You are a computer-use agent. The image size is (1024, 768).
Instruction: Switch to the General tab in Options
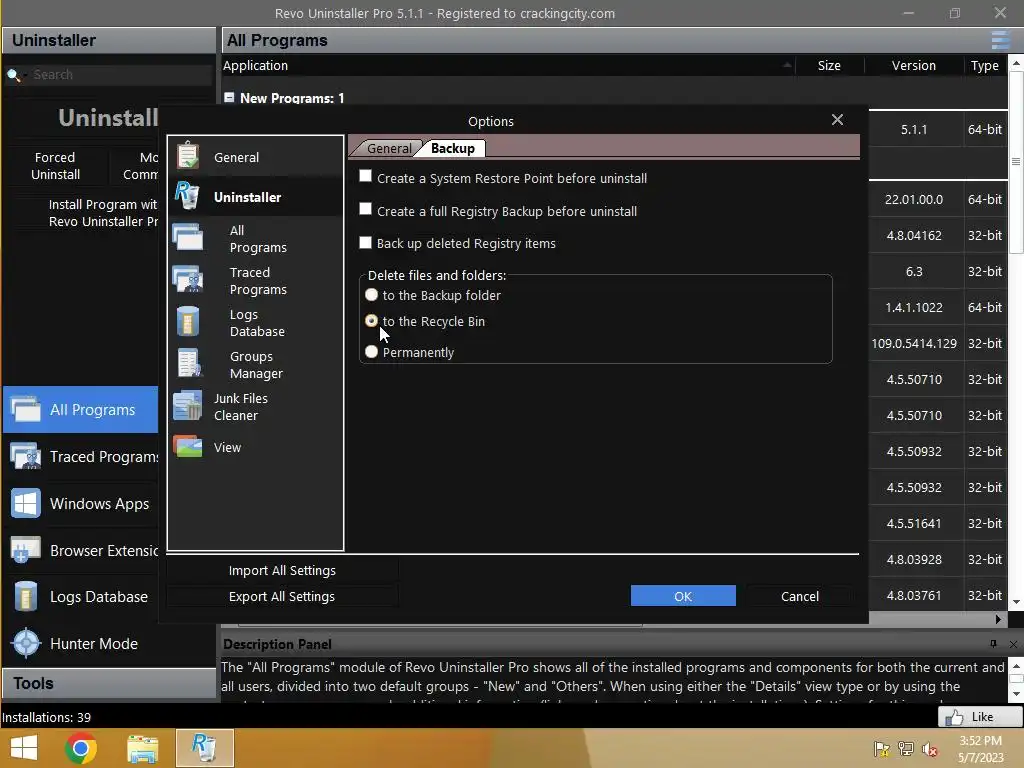(389, 148)
